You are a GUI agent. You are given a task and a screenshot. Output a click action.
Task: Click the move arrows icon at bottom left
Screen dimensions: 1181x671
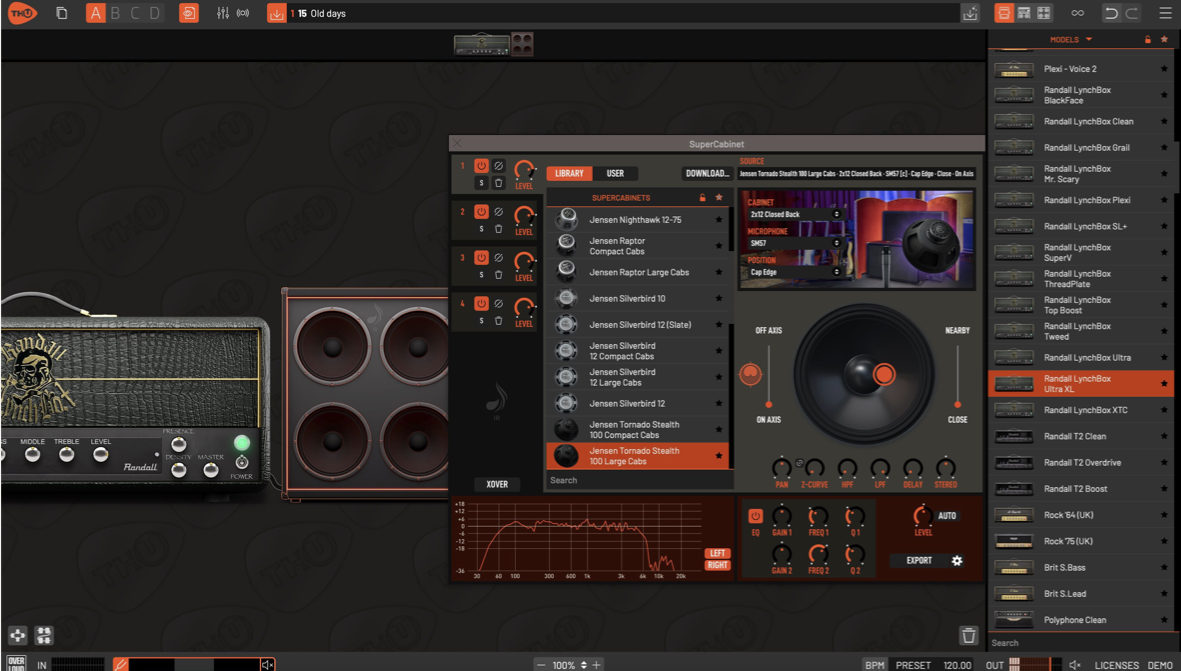pos(17,635)
